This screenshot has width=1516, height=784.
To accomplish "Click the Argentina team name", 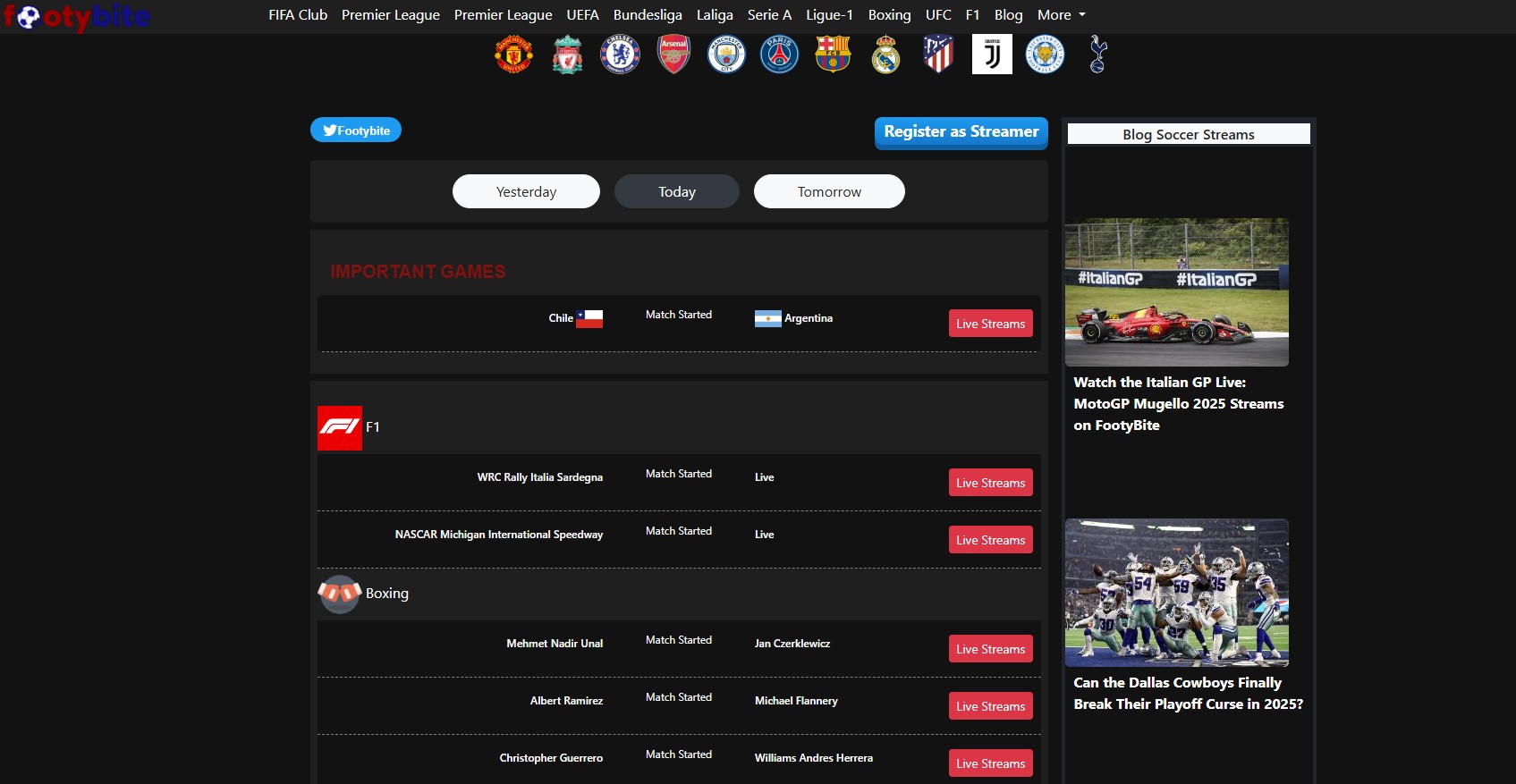I will point(809,318).
